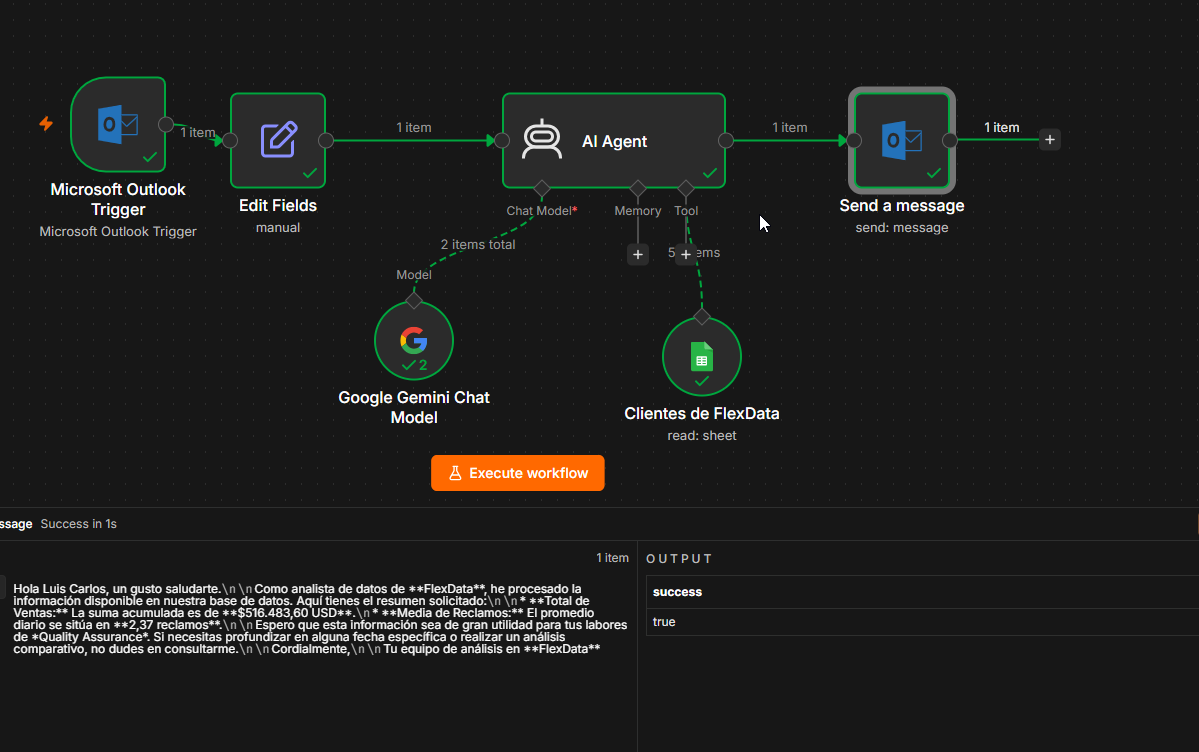Add a node after Send a message

[x=1050, y=140]
